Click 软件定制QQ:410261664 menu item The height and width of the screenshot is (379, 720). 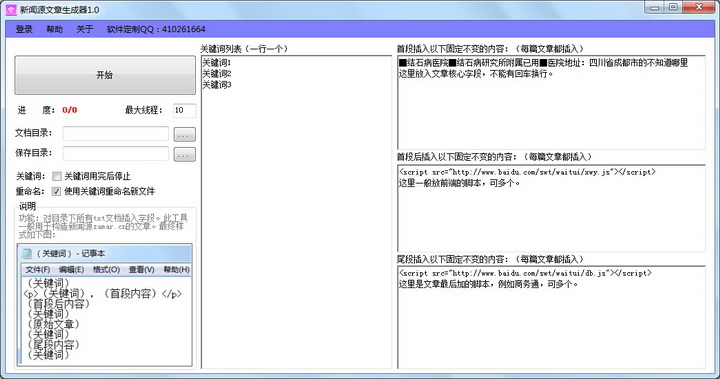pos(156,29)
